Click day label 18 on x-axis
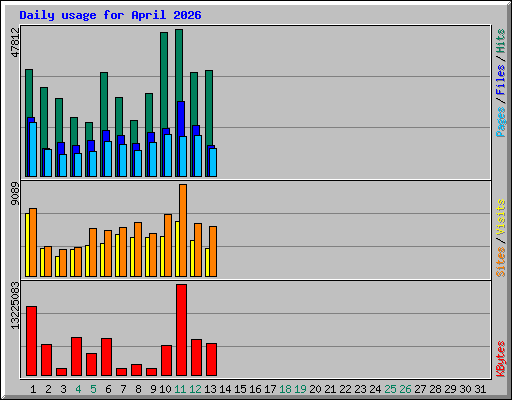Viewport: 512px width, 400px height. click(285, 389)
